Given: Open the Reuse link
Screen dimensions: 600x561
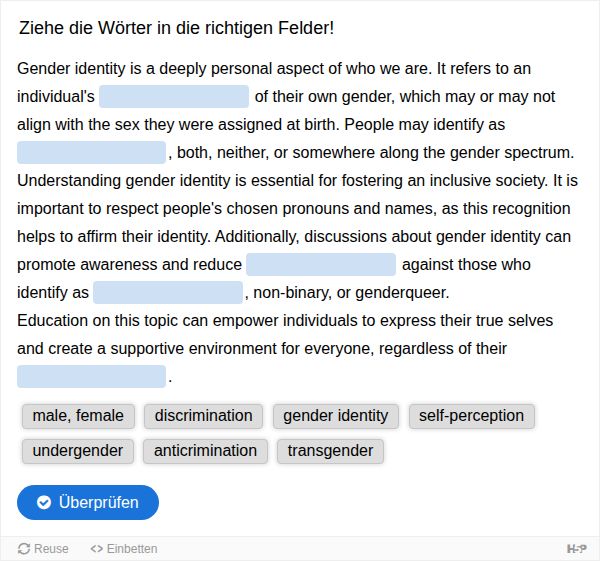Looking at the screenshot, I should 43,548.
